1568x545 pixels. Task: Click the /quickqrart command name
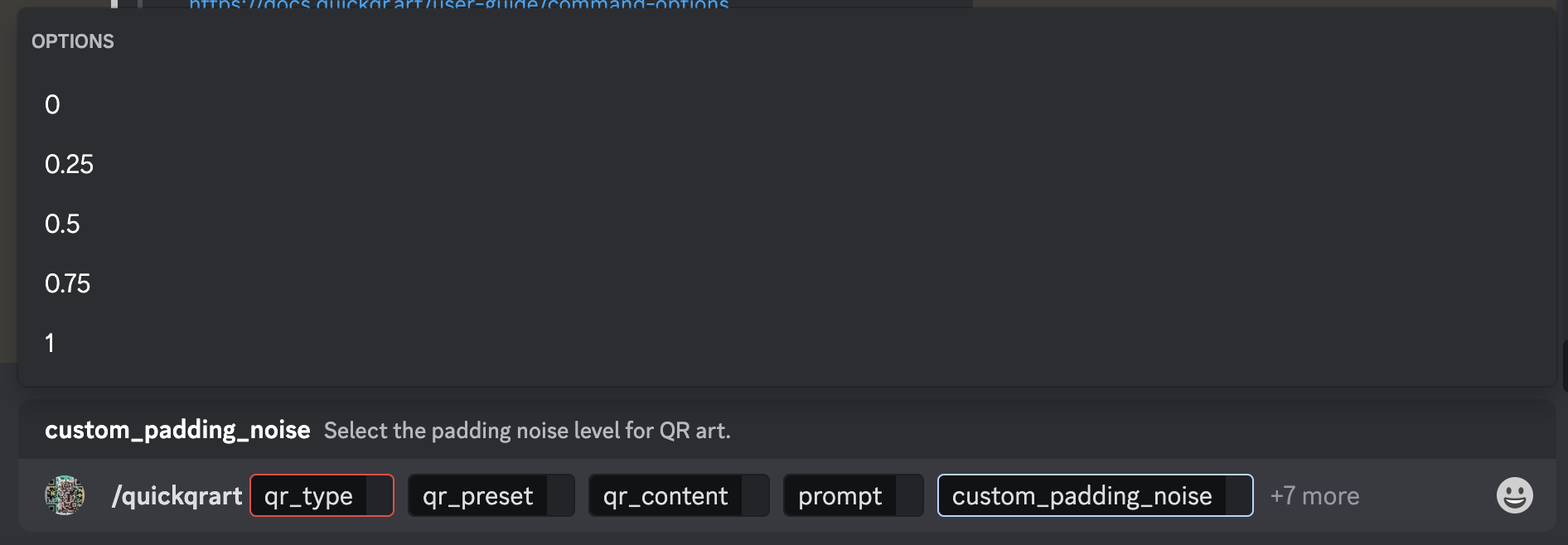pos(177,495)
